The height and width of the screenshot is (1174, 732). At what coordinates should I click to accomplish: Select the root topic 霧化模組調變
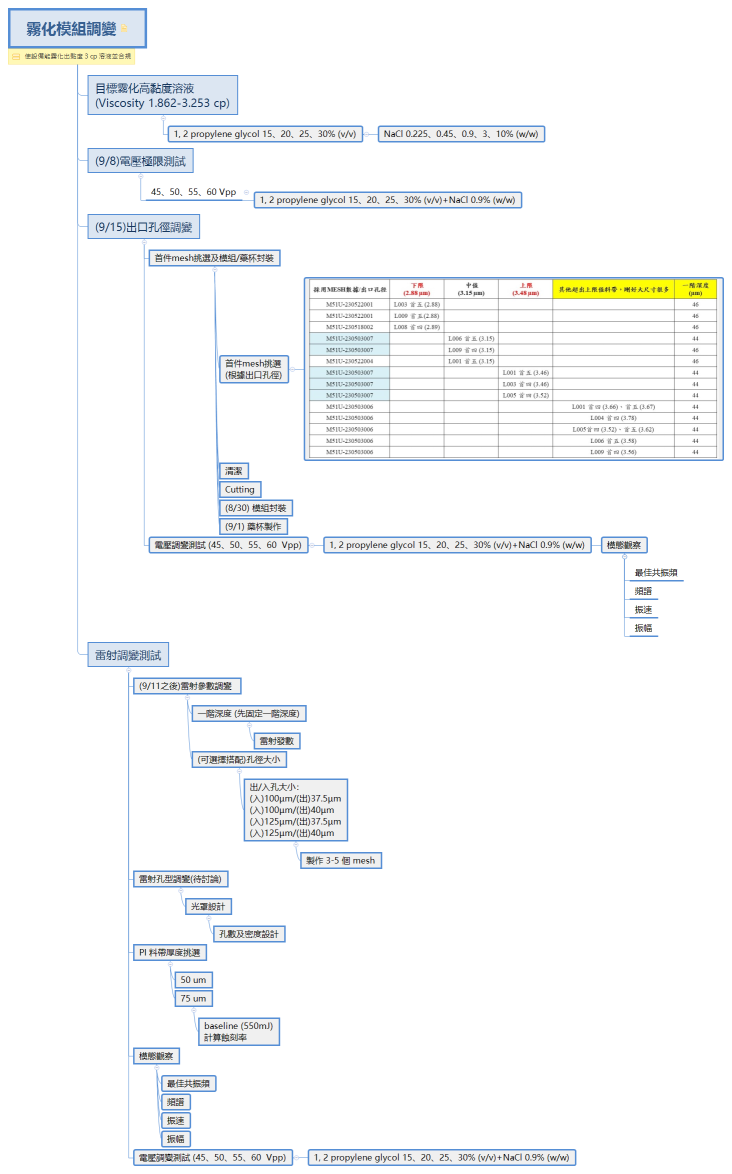68,30
